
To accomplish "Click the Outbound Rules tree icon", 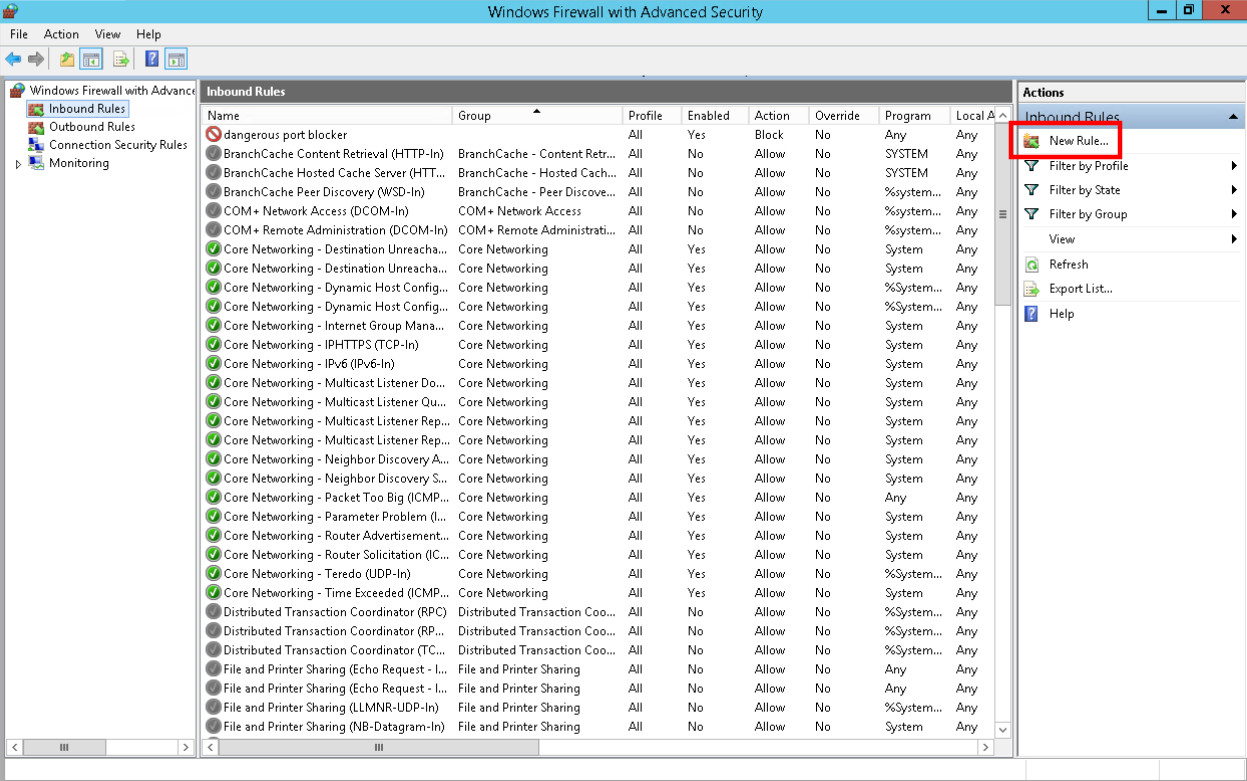I will (x=36, y=127).
